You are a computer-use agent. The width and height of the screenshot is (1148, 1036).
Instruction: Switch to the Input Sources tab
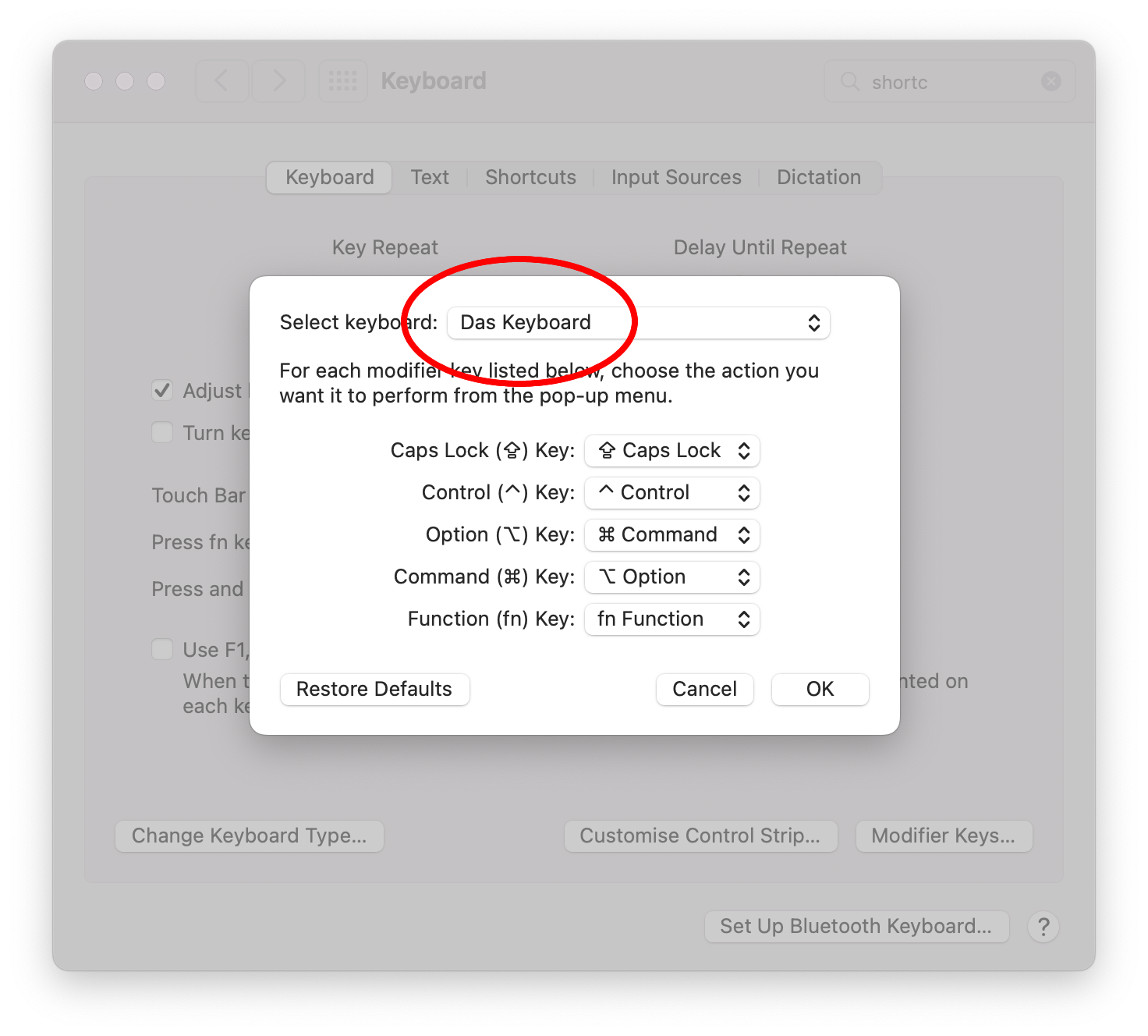(x=676, y=178)
